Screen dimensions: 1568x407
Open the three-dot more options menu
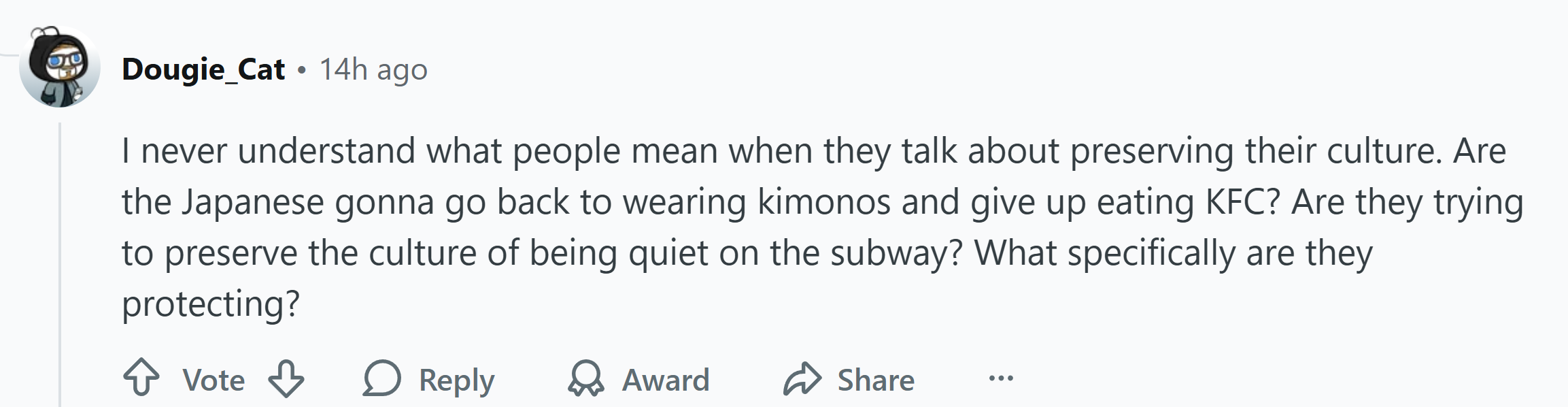click(x=1001, y=378)
